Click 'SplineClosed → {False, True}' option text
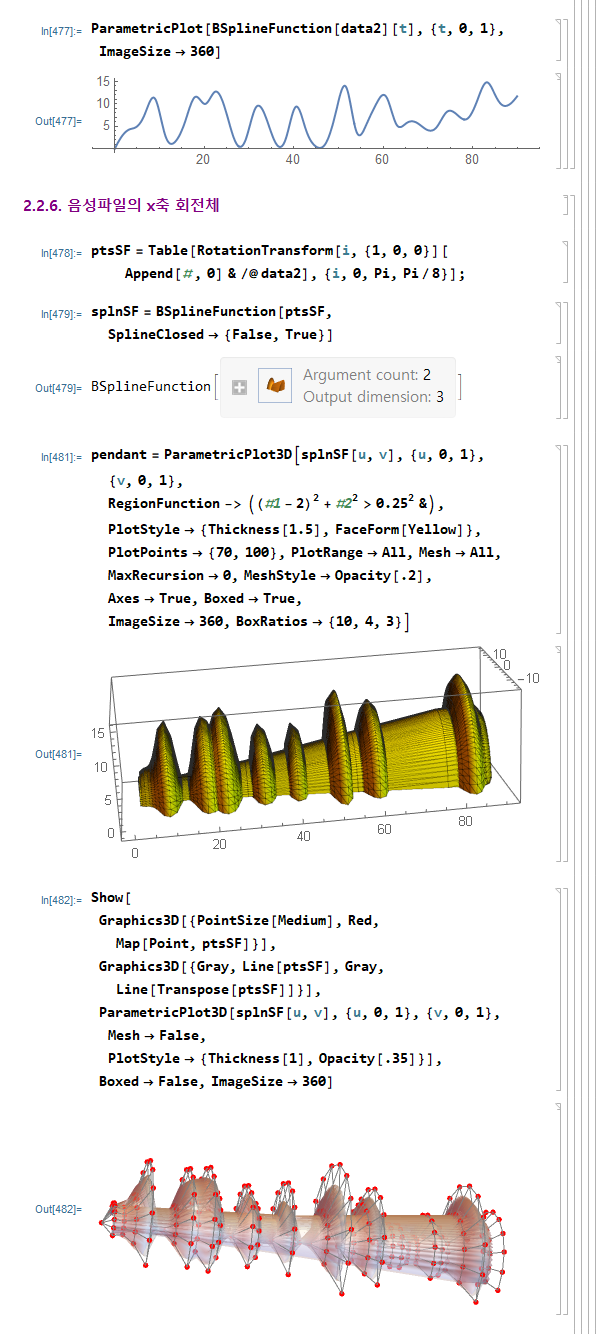Viewport: 600px width, 1334px height. click(220, 334)
